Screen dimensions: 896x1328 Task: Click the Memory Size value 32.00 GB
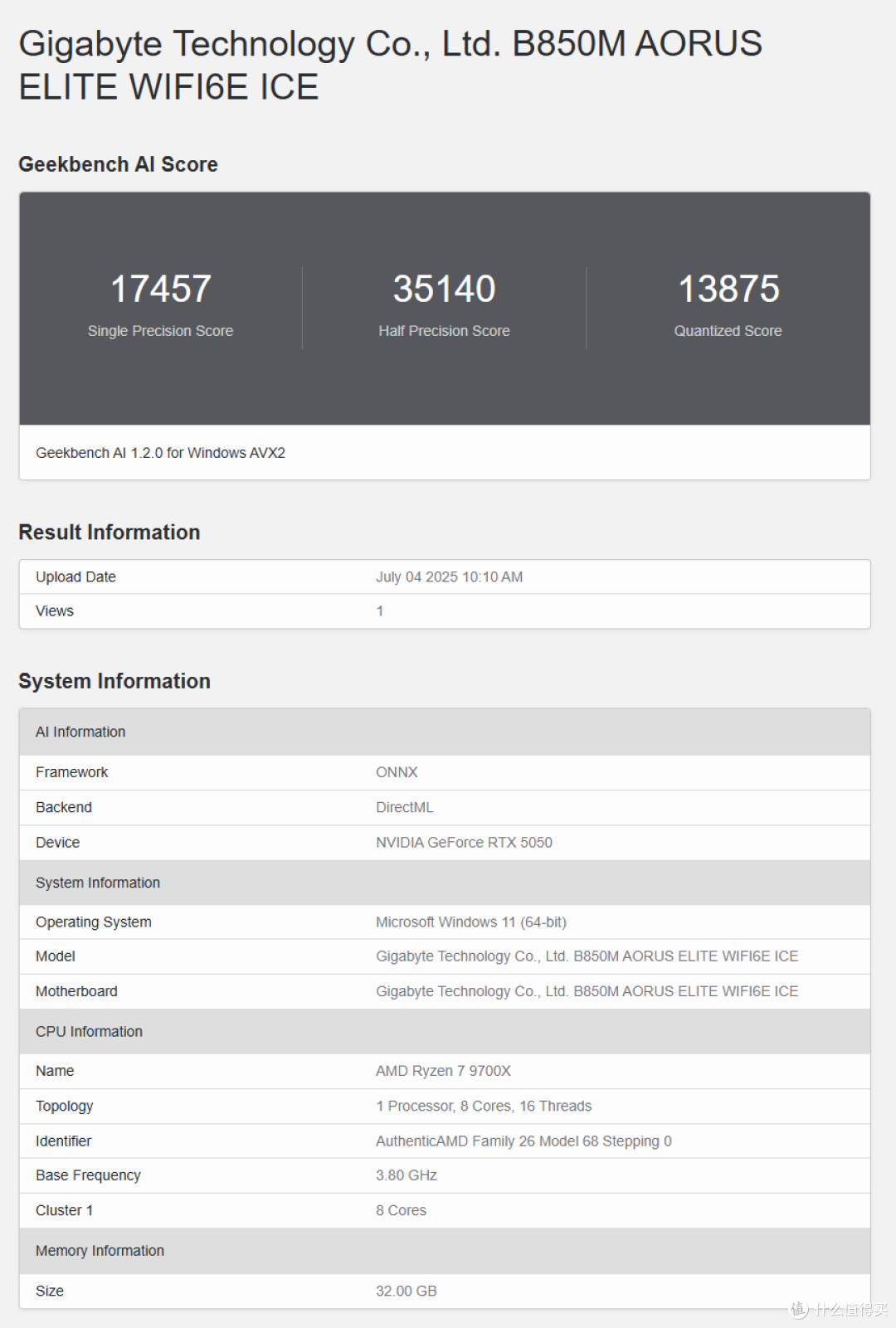pos(407,1291)
